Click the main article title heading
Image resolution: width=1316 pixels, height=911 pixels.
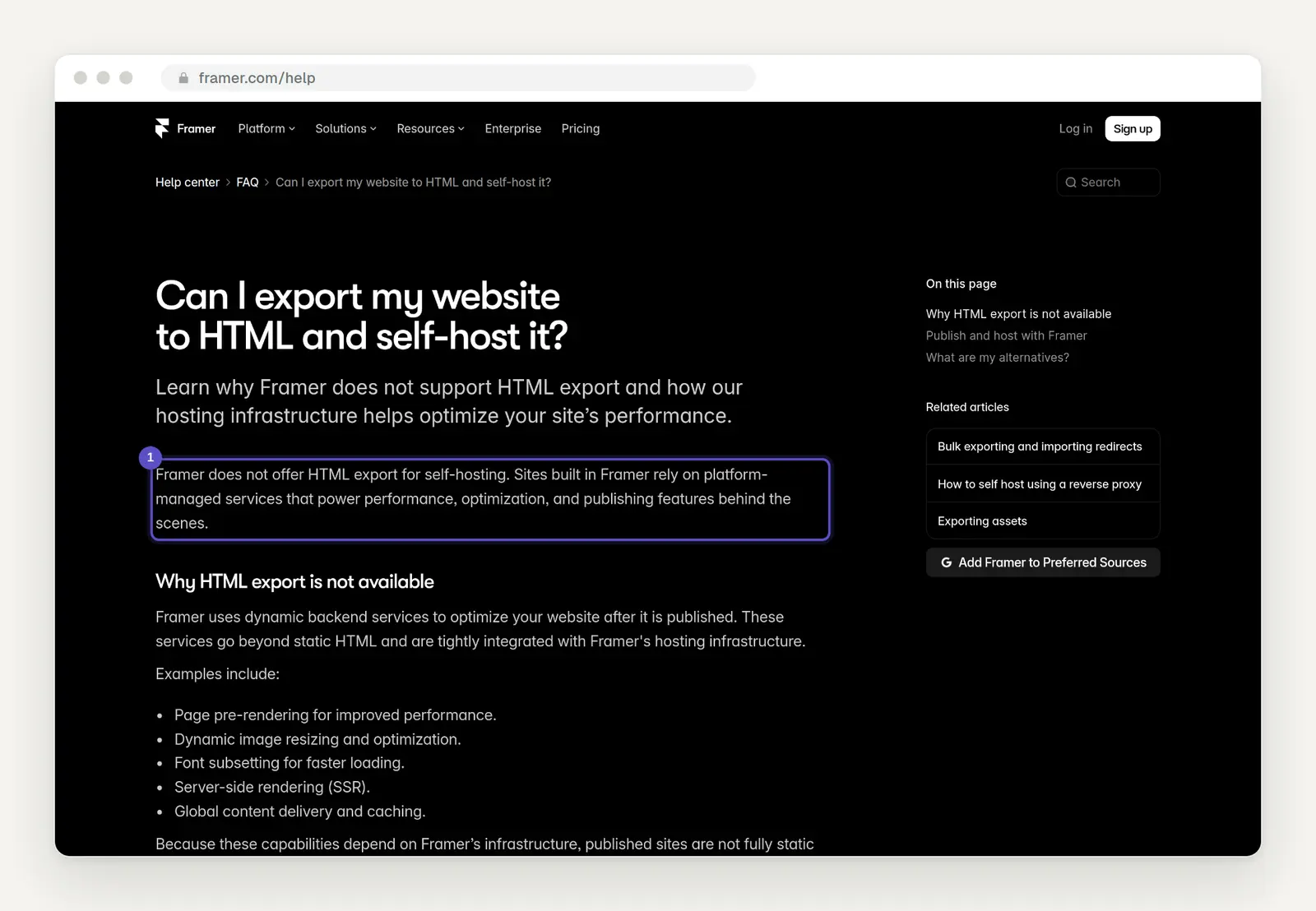(x=362, y=317)
